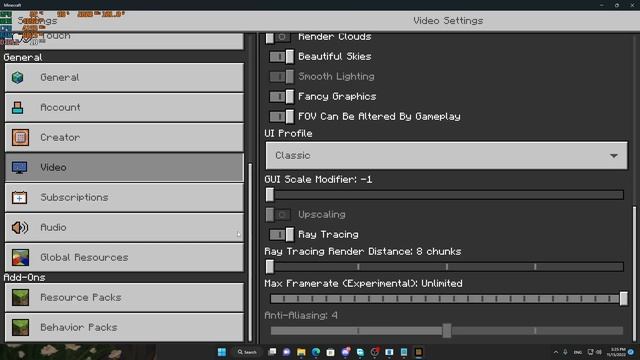This screenshot has width=640, height=360.
Task: Click the Global Resources colorful icon
Action: pos(20,258)
